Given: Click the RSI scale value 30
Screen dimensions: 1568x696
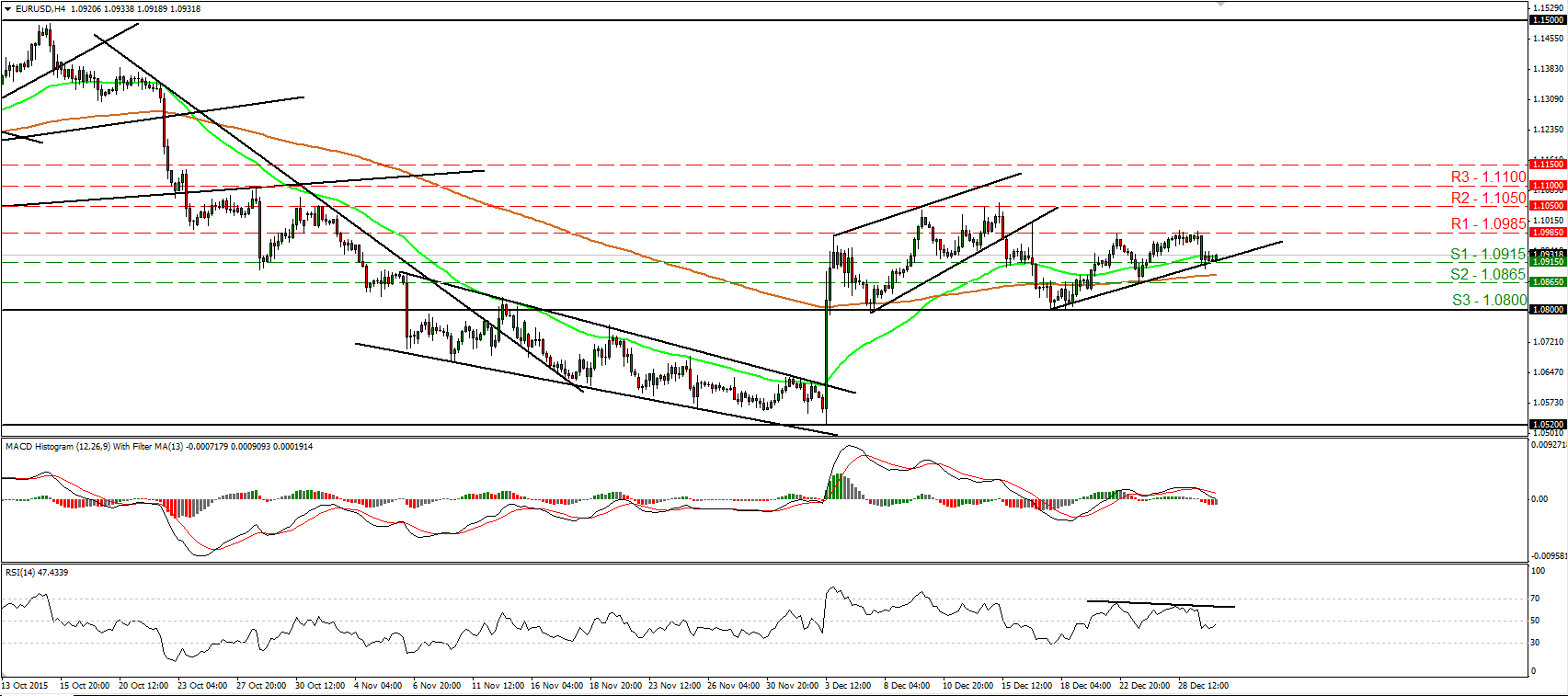Looking at the screenshot, I should pyautogui.click(x=1535, y=643).
